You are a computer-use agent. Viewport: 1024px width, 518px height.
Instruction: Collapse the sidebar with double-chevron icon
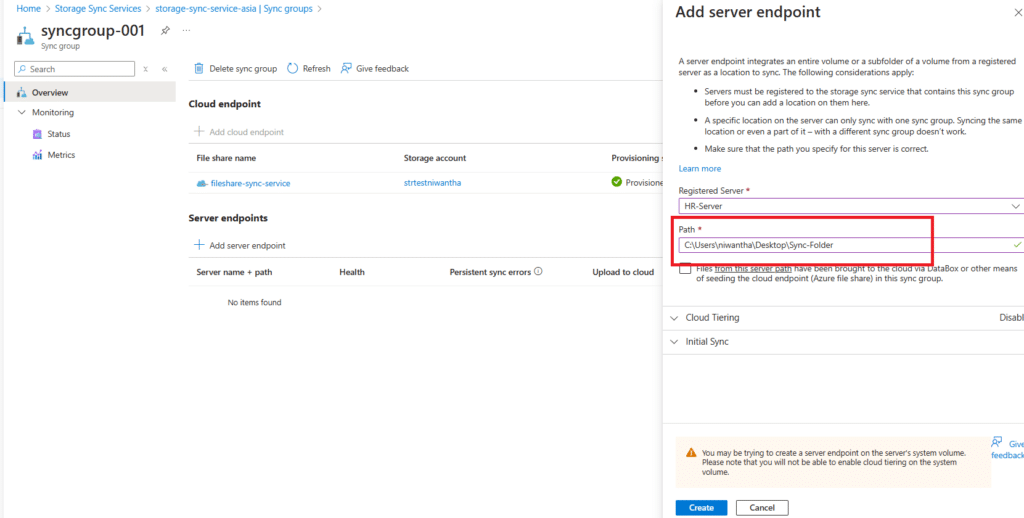(x=164, y=69)
